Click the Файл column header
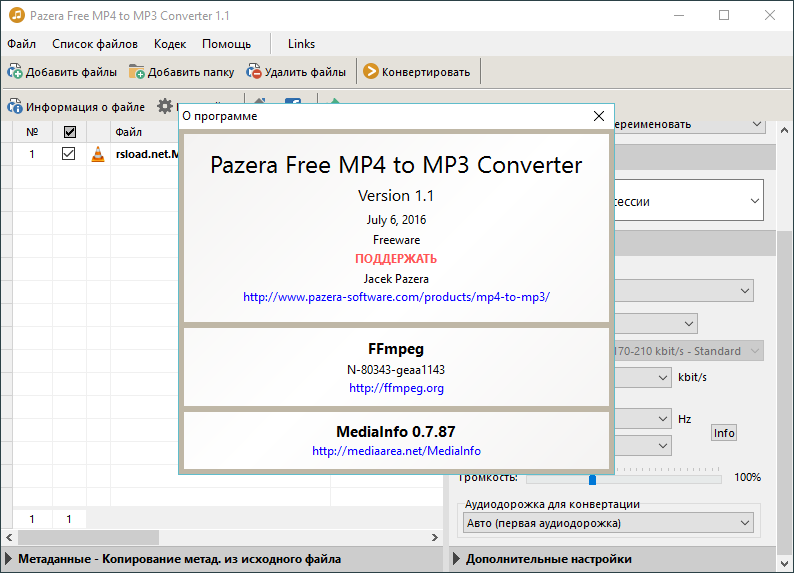Screen dimensions: 794x573 pyautogui.click(x=128, y=132)
